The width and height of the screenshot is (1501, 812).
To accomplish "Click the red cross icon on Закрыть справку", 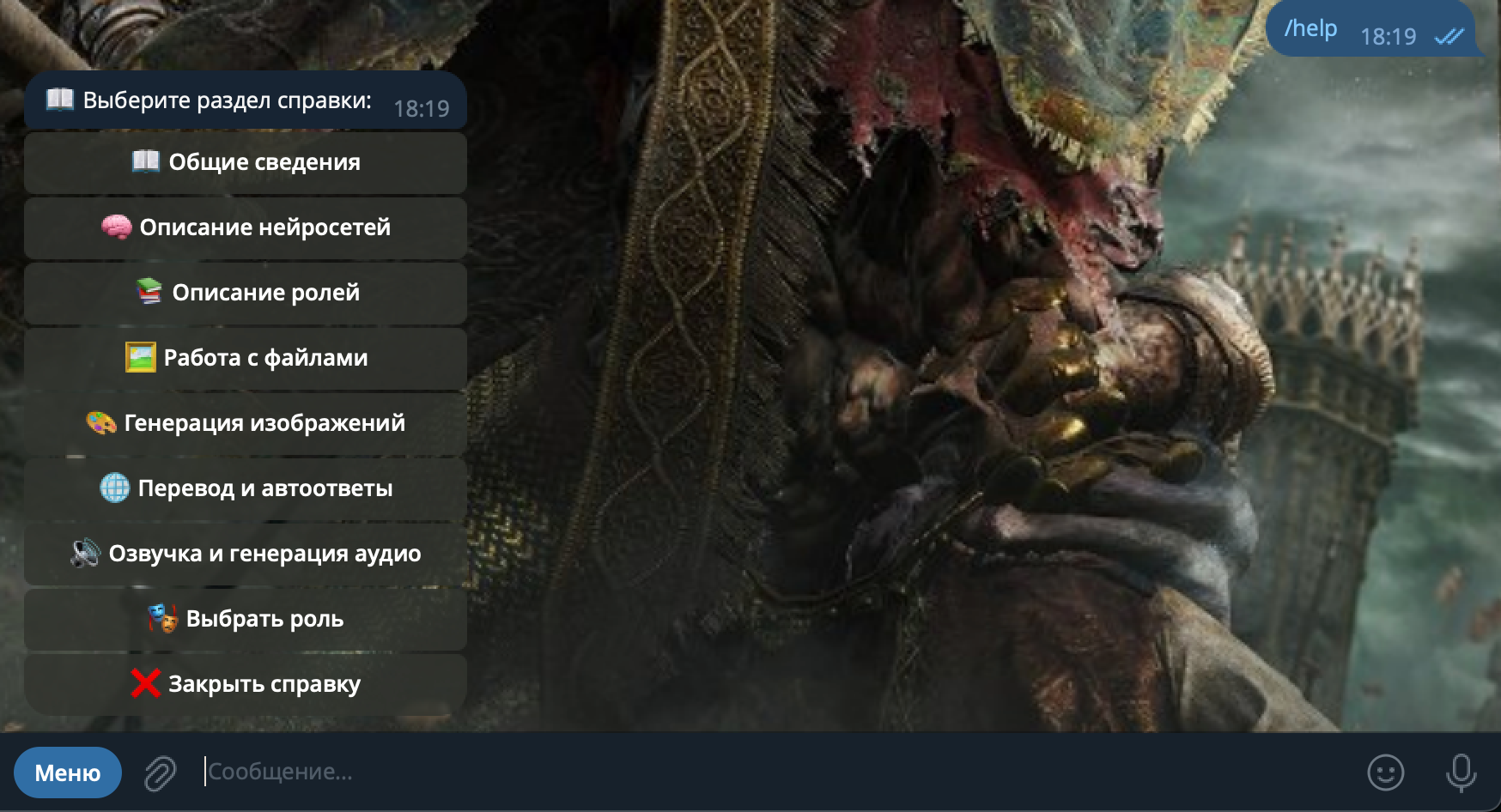I will [x=146, y=683].
